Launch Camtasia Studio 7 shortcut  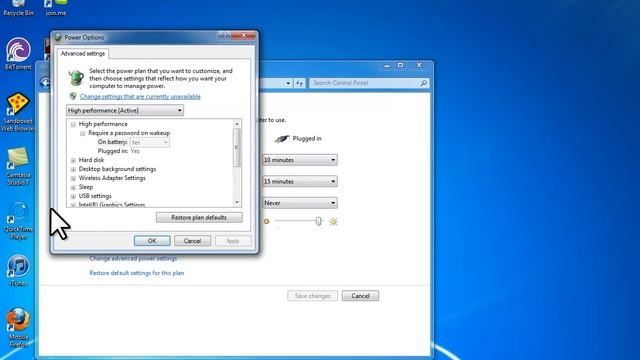click(x=18, y=167)
